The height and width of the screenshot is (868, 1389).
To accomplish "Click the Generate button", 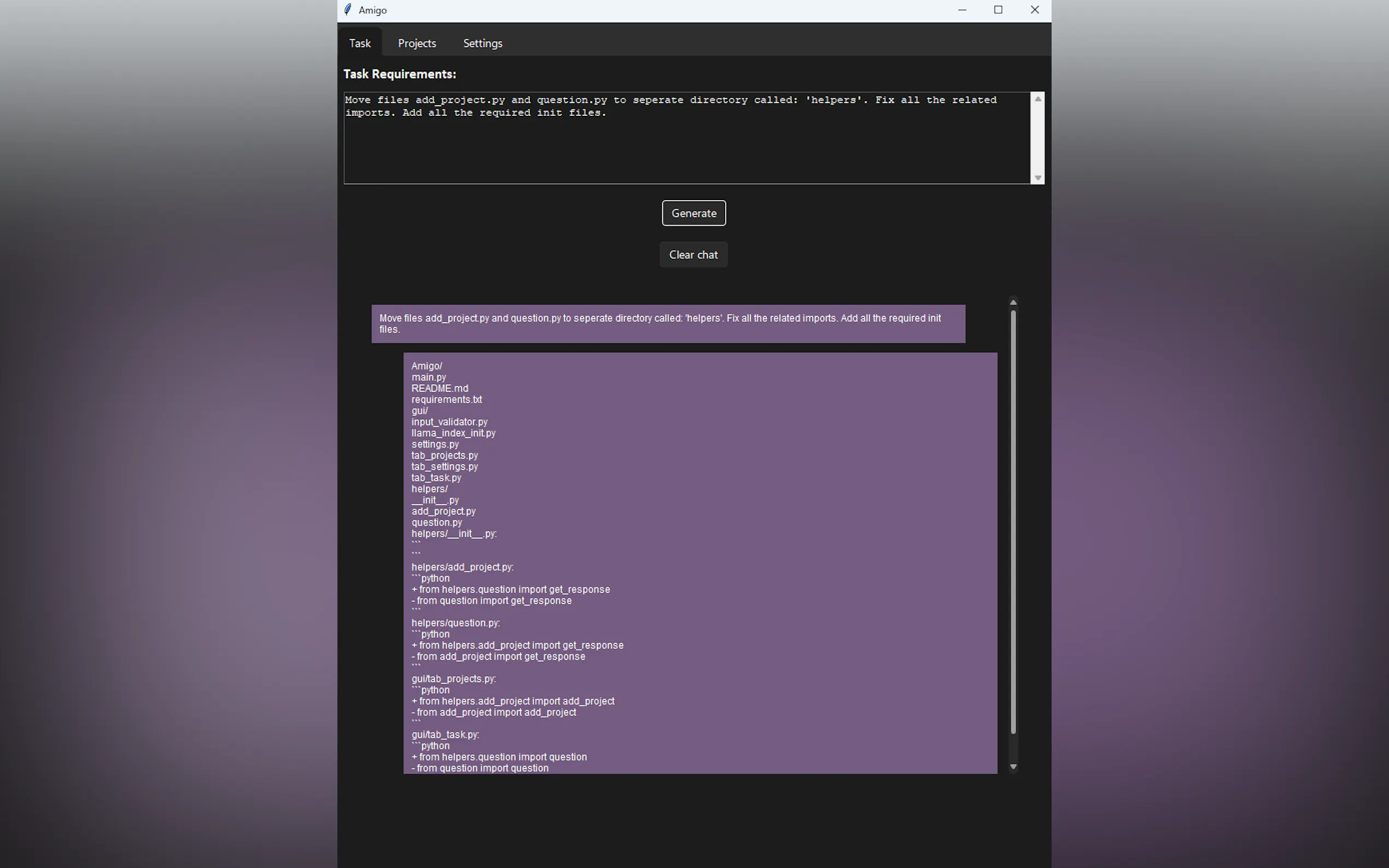I will pyautogui.click(x=693, y=213).
